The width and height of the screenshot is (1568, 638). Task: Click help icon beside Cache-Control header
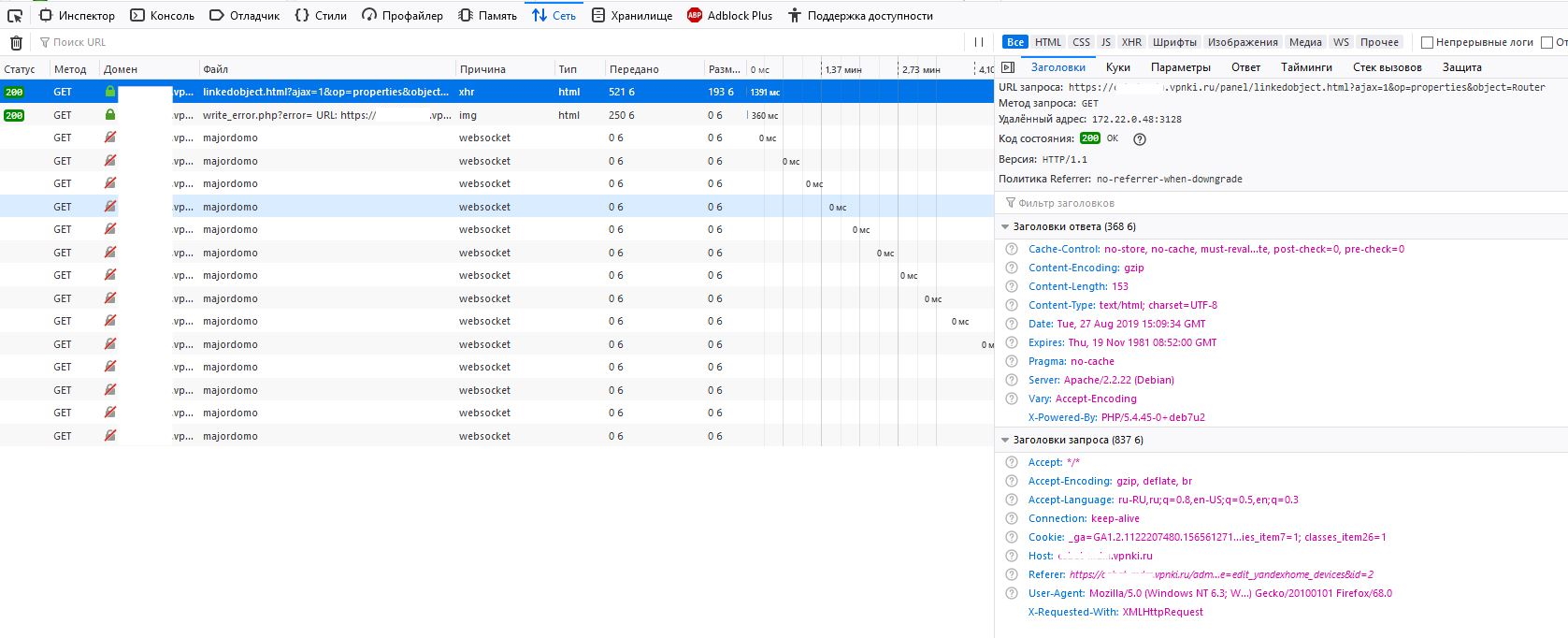1011,249
